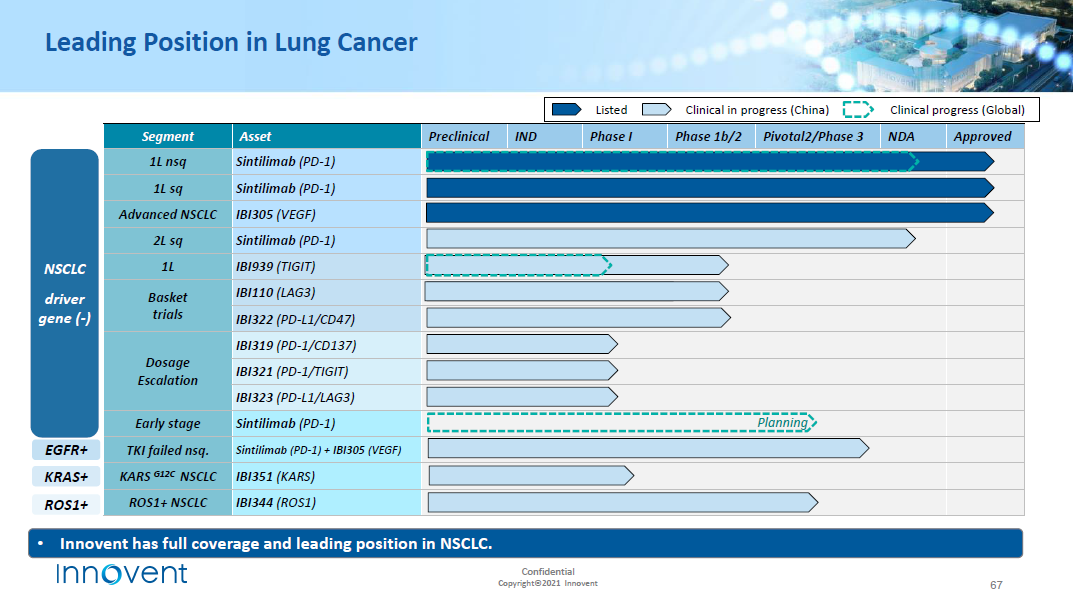Click the IBI344 (ROS1) progress arrow

[x=623, y=502]
